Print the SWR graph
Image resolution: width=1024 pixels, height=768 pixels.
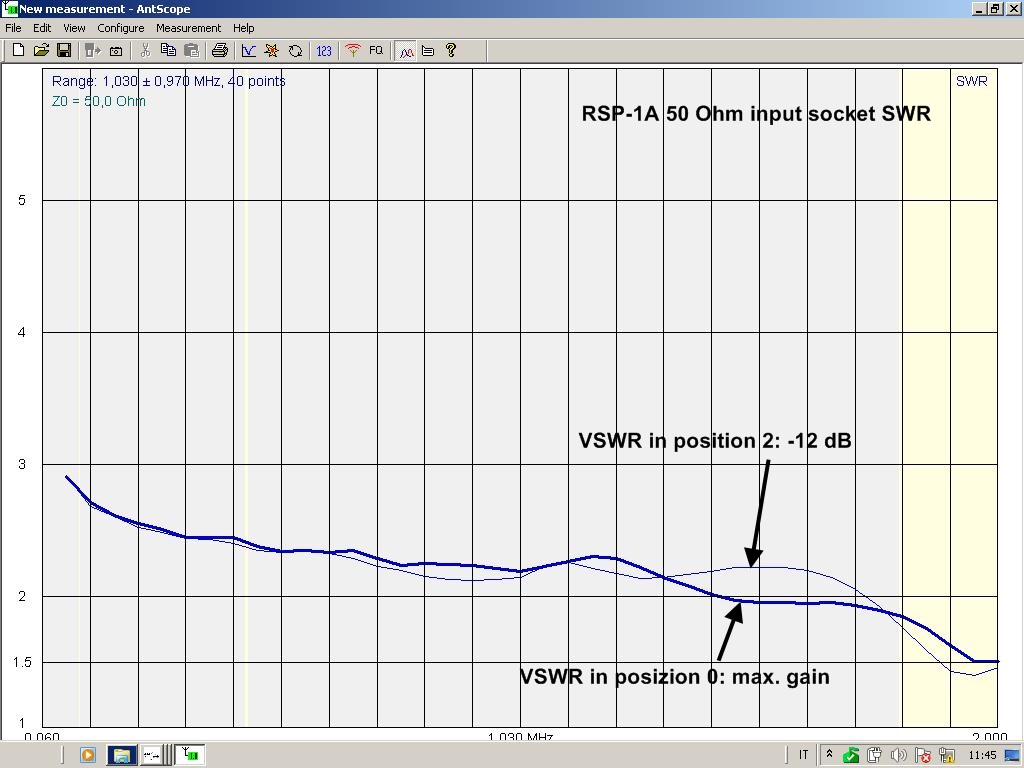coord(220,50)
